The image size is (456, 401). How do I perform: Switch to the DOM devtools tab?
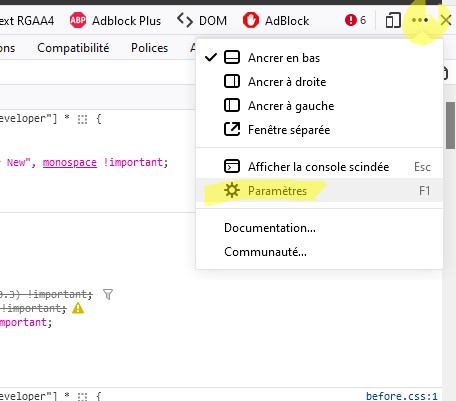pos(202,21)
